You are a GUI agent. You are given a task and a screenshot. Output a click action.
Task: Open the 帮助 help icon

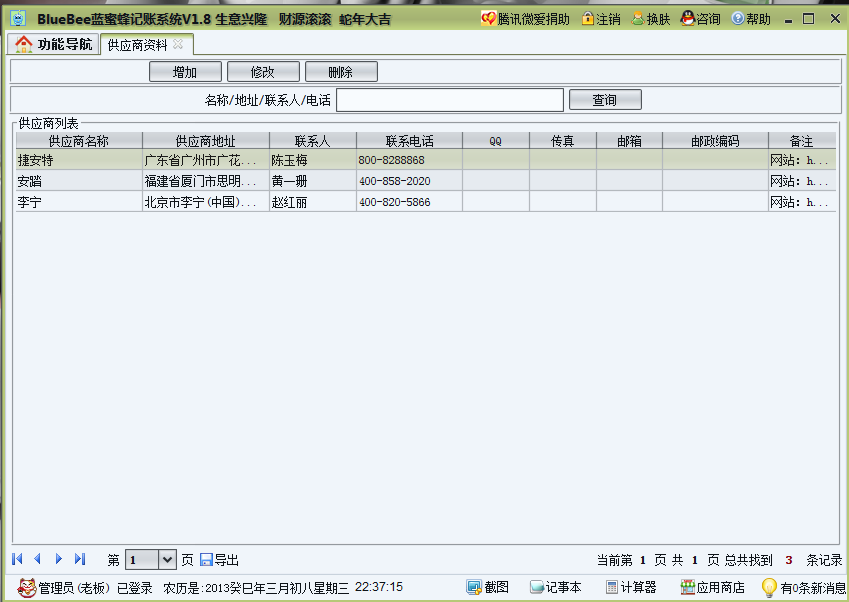[x=749, y=18]
